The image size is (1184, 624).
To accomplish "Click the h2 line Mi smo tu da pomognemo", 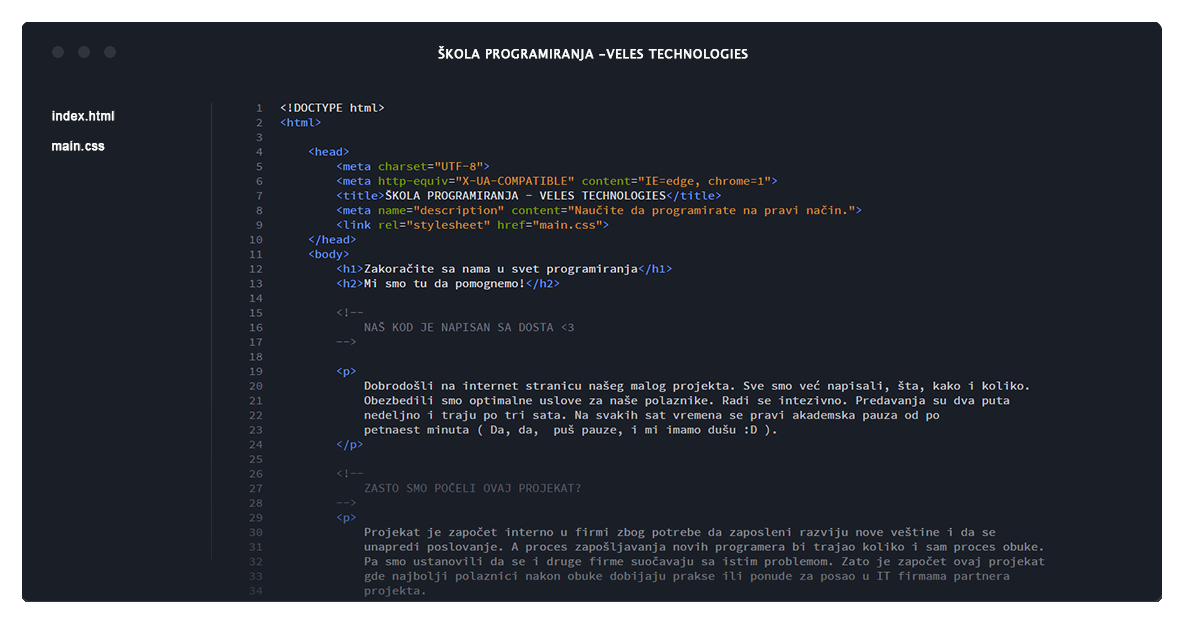I will 447,284.
